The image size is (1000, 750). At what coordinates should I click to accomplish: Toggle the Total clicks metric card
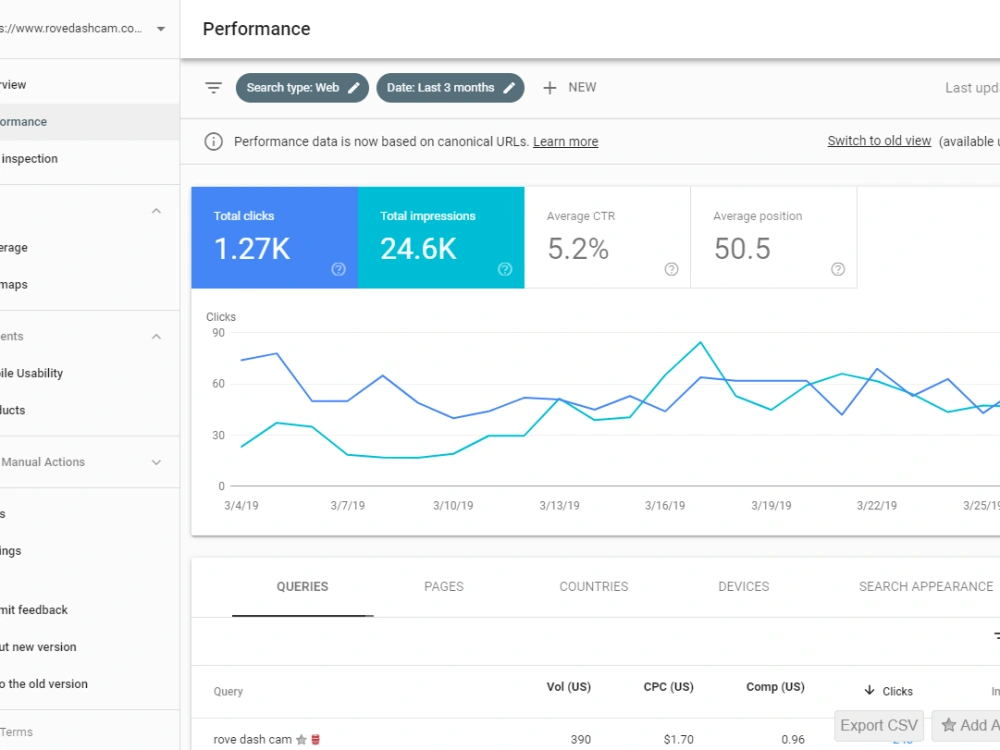275,238
